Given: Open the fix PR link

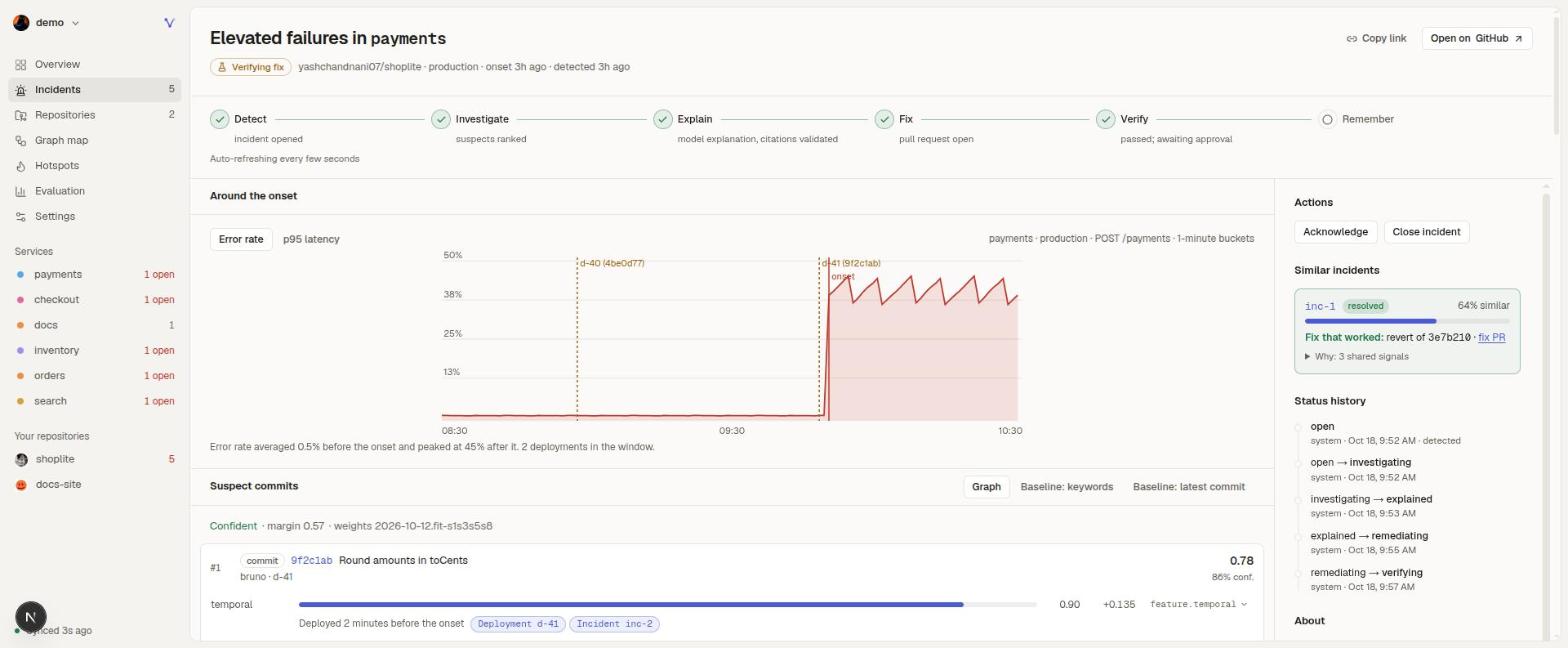Looking at the screenshot, I should tap(1491, 338).
